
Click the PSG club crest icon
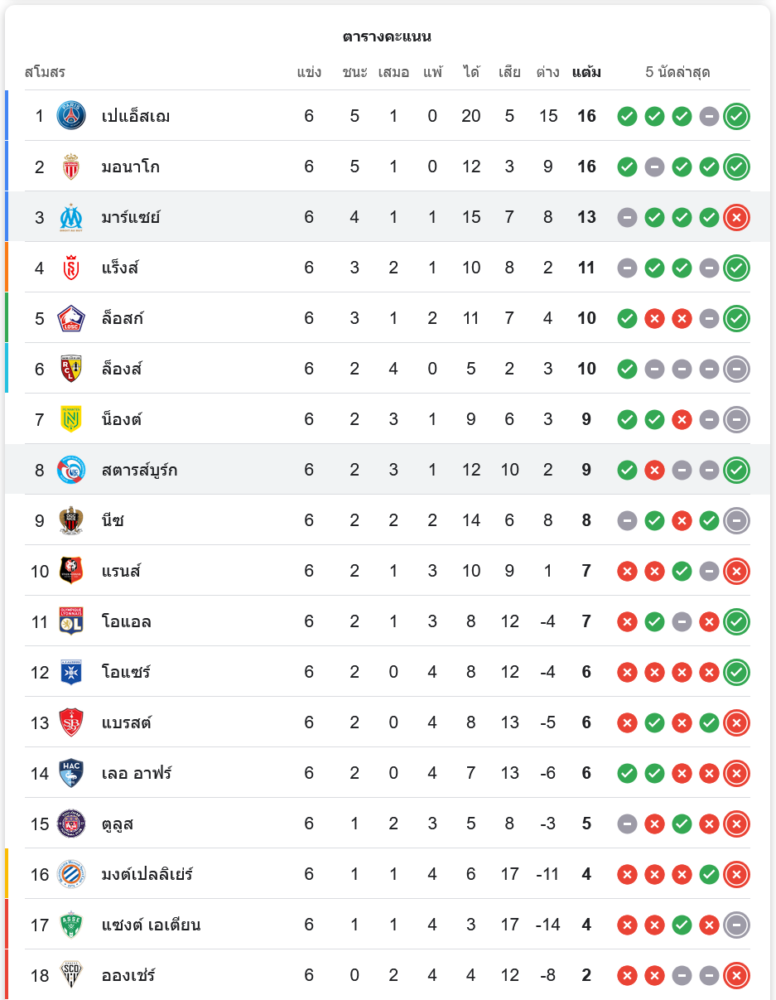point(71,116)
